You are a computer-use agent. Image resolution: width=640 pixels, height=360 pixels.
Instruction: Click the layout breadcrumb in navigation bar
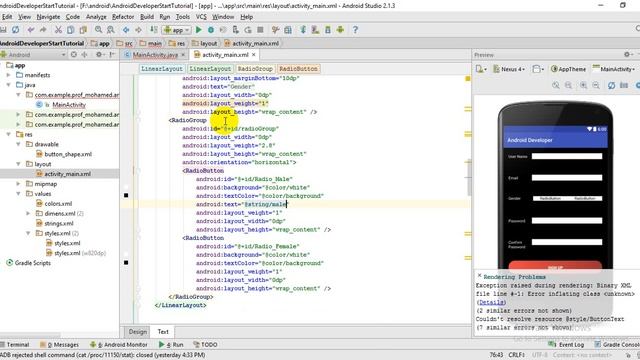[204, 43]
